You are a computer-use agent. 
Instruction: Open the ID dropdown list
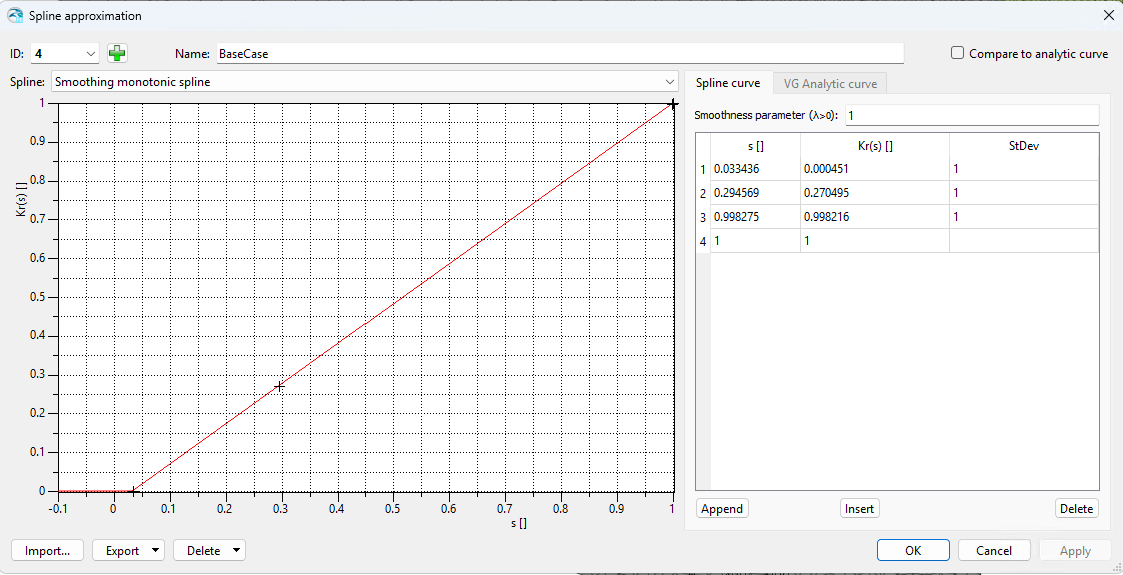[x=92, y=54]
